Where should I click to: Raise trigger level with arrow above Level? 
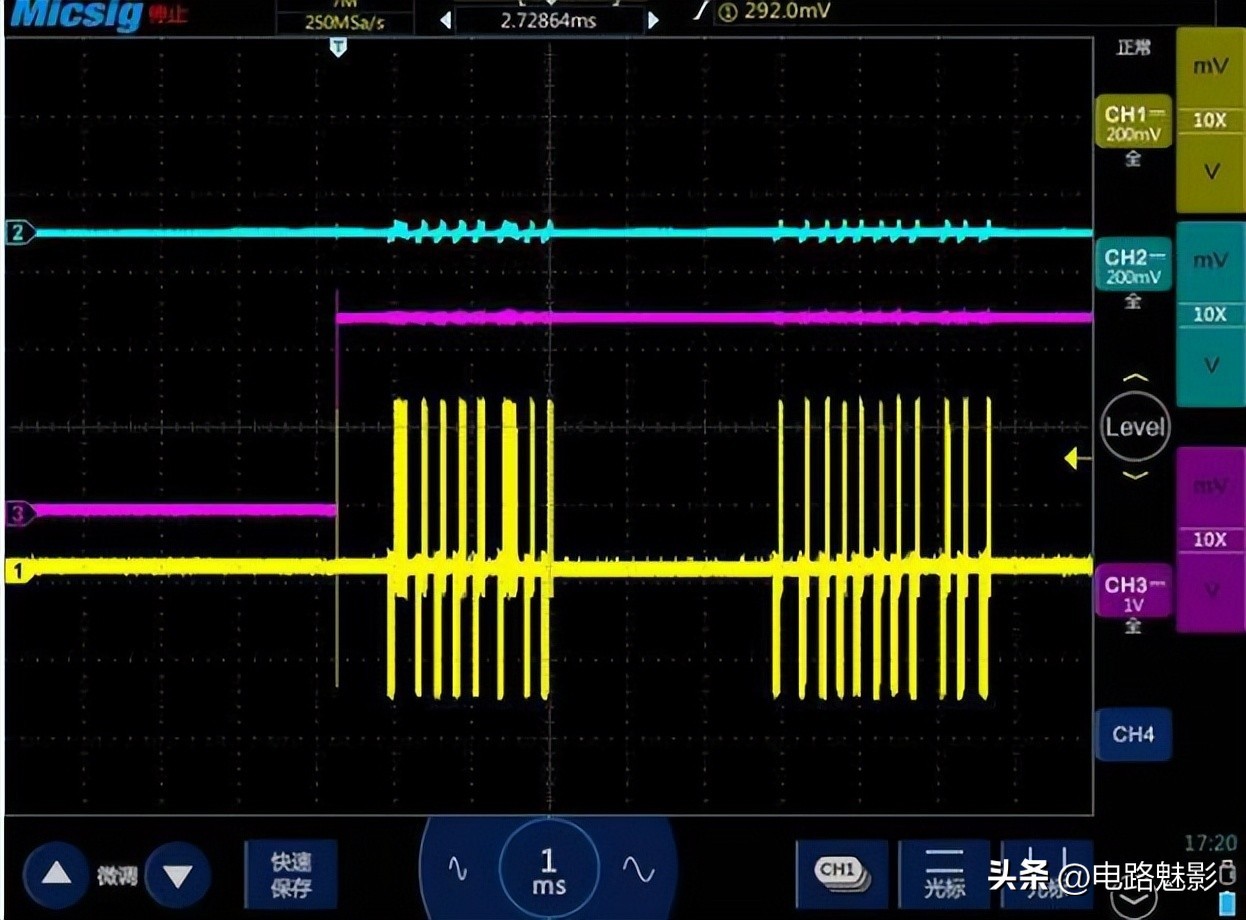[1135, 379]
